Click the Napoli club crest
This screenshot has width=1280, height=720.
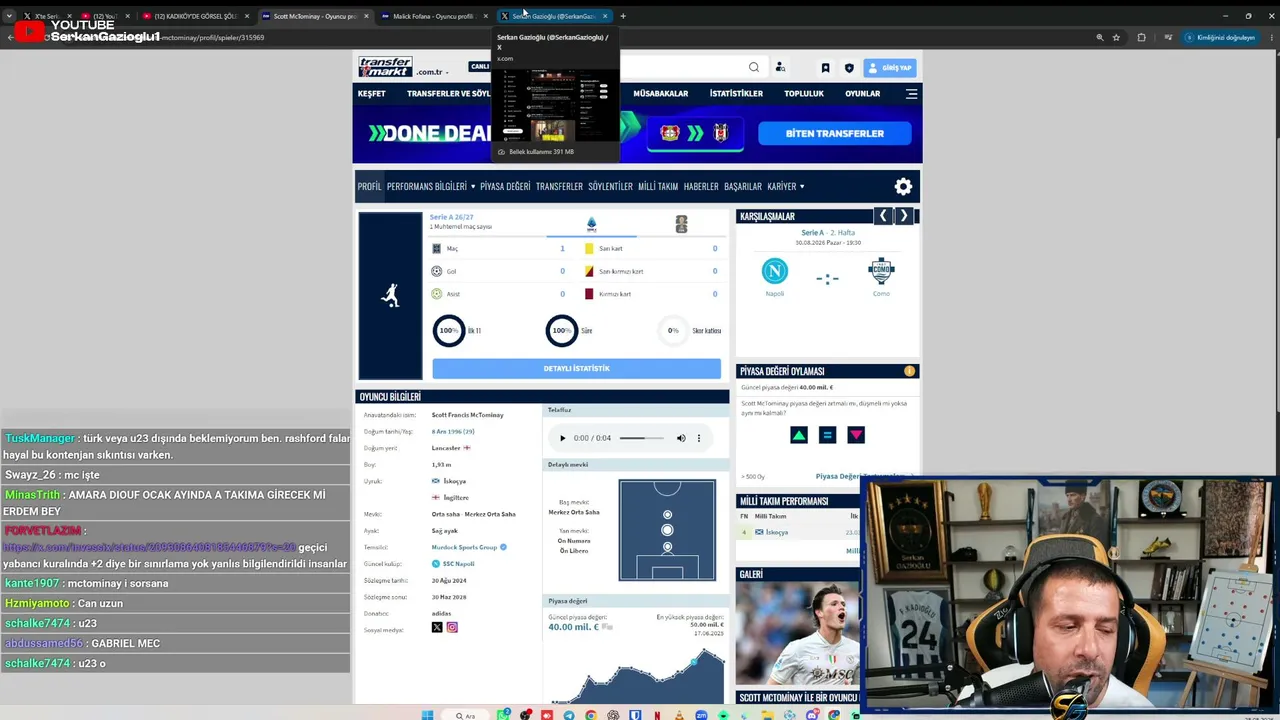pyautogui.click(x=775, y=271)
